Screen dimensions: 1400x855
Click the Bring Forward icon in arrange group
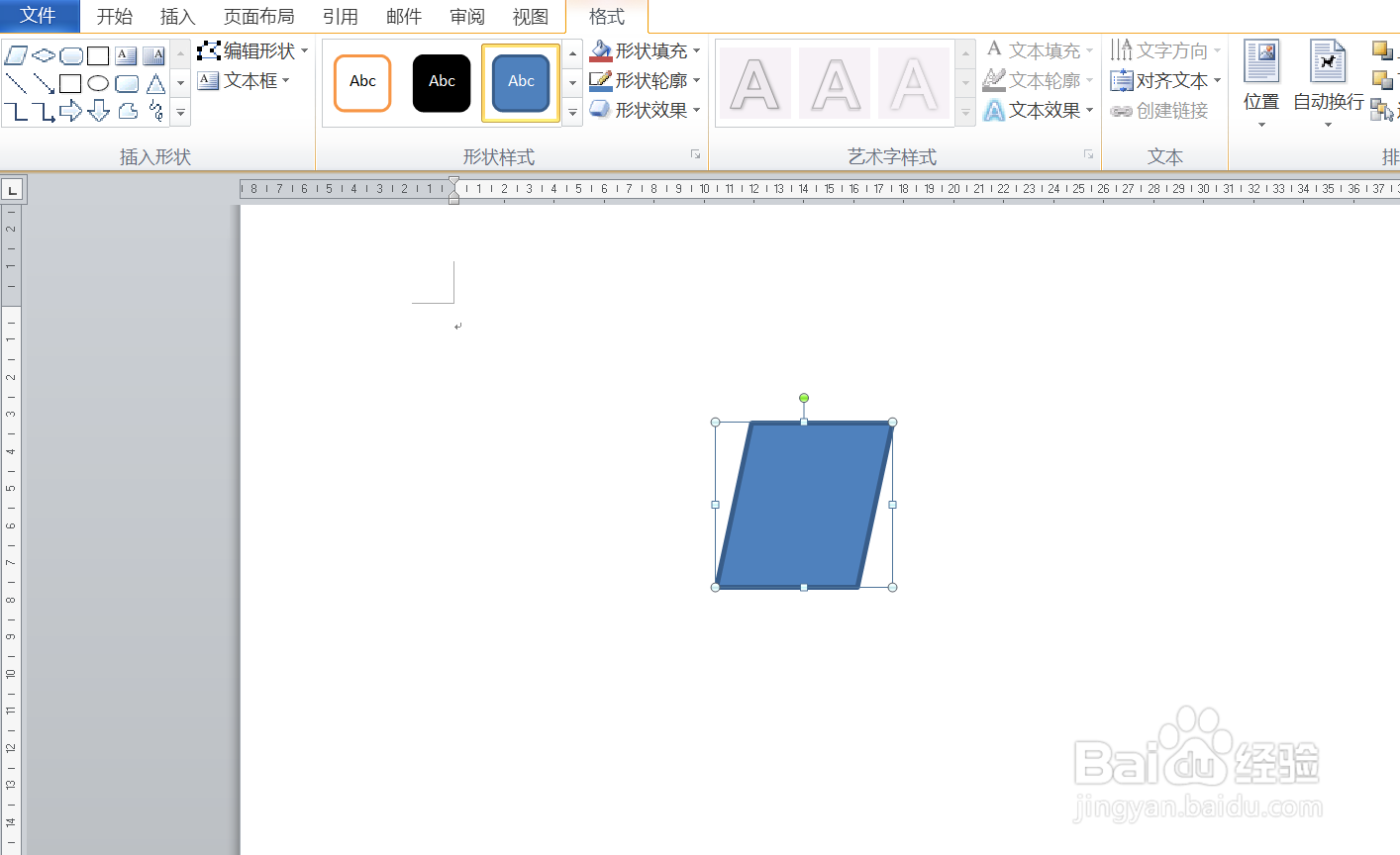(x=1382, y=49)
